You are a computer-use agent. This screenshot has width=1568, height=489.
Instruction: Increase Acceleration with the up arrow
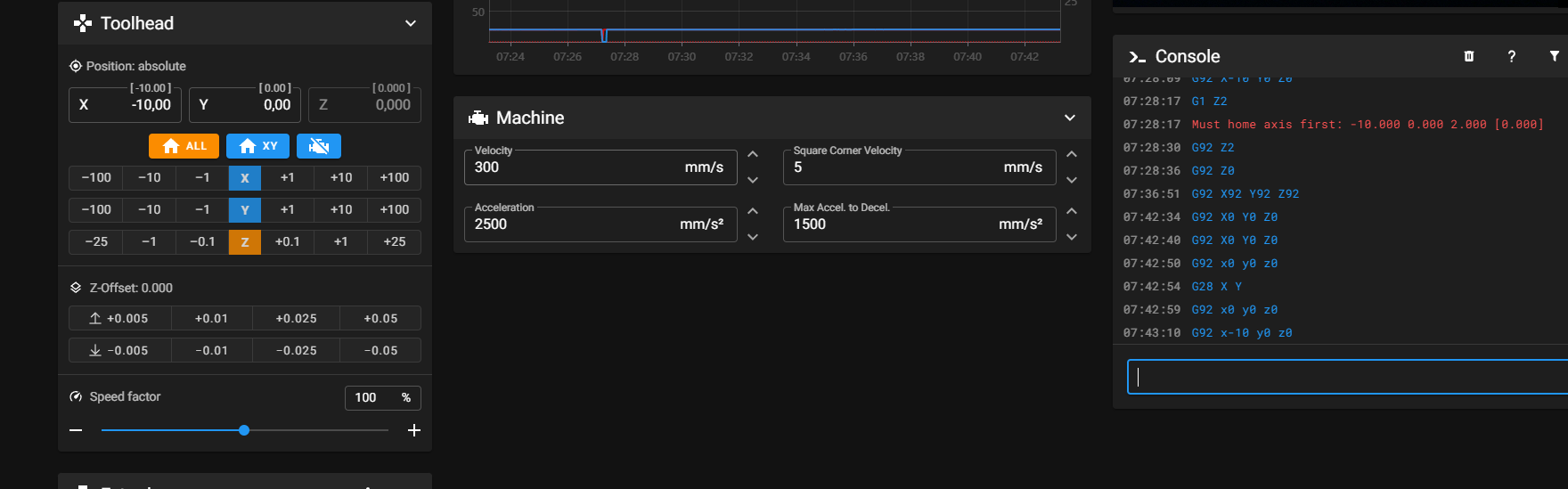[x=753, y=211]
